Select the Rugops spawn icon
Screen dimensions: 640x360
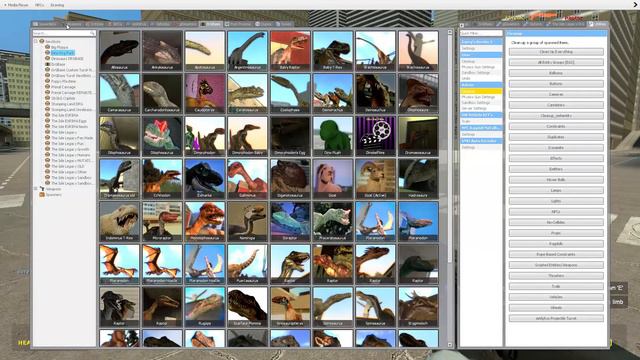click(x=204, y=307)
